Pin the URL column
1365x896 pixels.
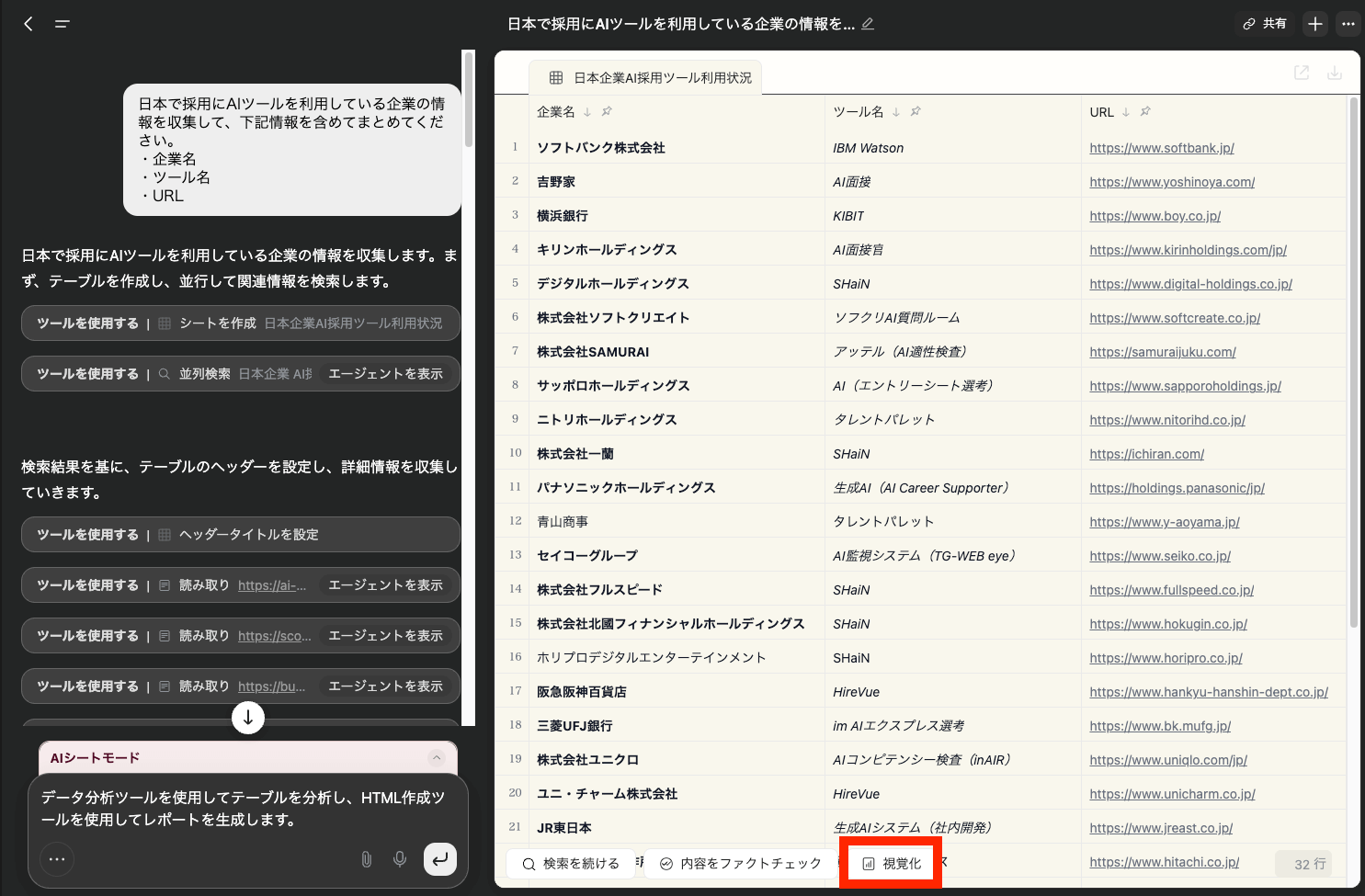pos(1145,112)
